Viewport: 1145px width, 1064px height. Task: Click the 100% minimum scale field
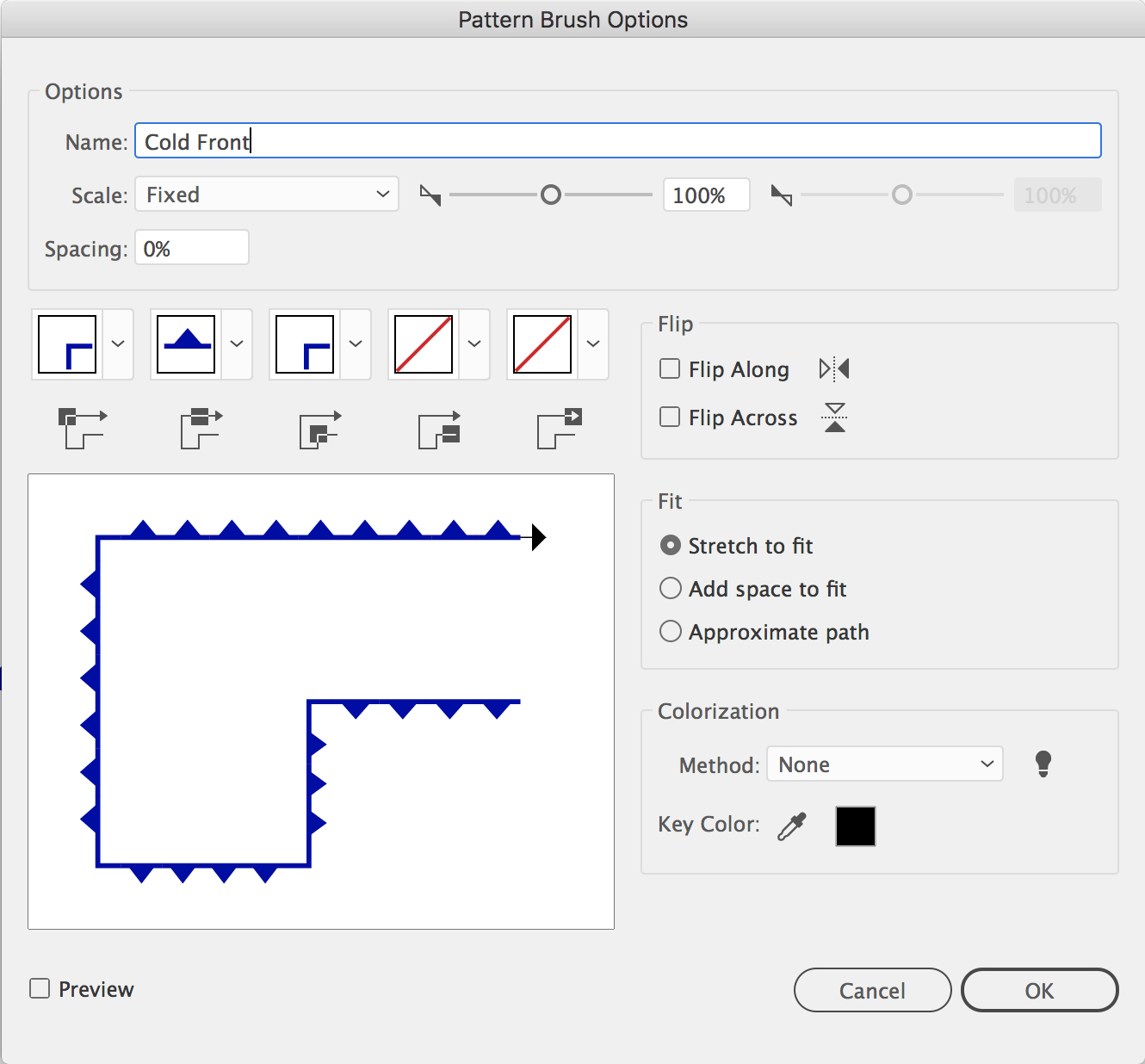pos(706,195)
